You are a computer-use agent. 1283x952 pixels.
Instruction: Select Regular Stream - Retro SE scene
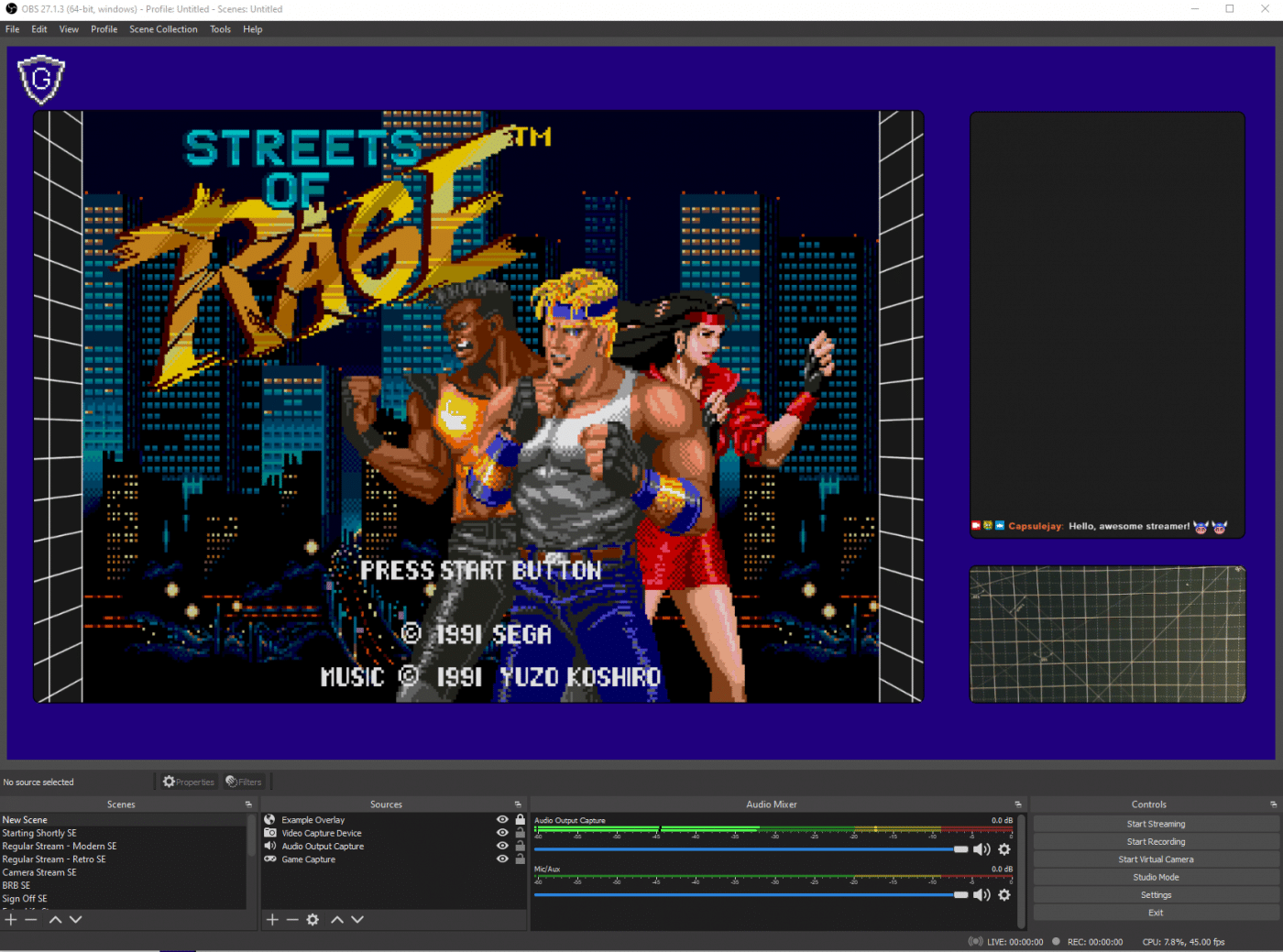click(124, 859)
